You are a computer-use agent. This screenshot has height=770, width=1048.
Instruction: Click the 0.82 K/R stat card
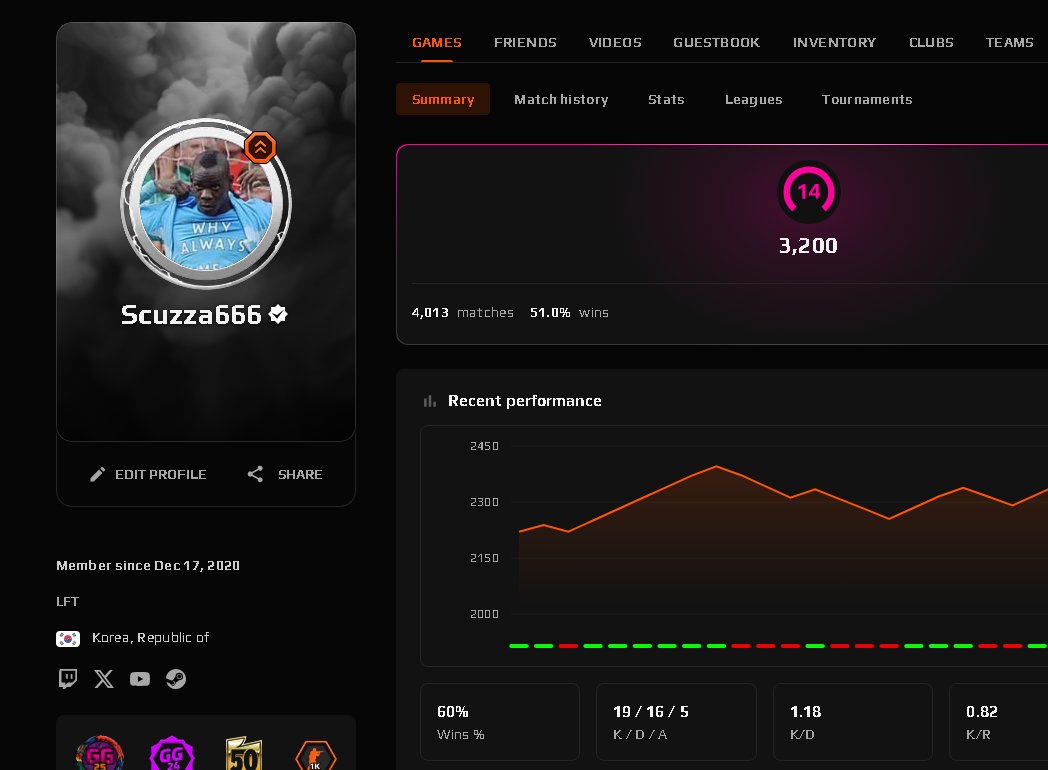pos(999,722)
